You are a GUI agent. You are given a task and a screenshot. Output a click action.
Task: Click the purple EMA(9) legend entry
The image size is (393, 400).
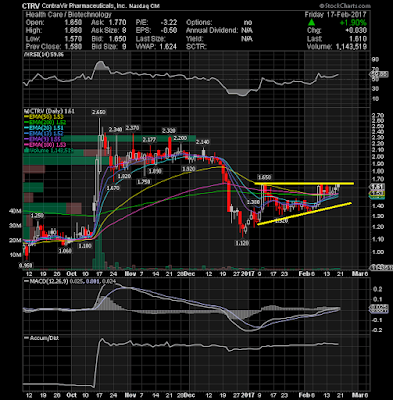pos(42,139)
